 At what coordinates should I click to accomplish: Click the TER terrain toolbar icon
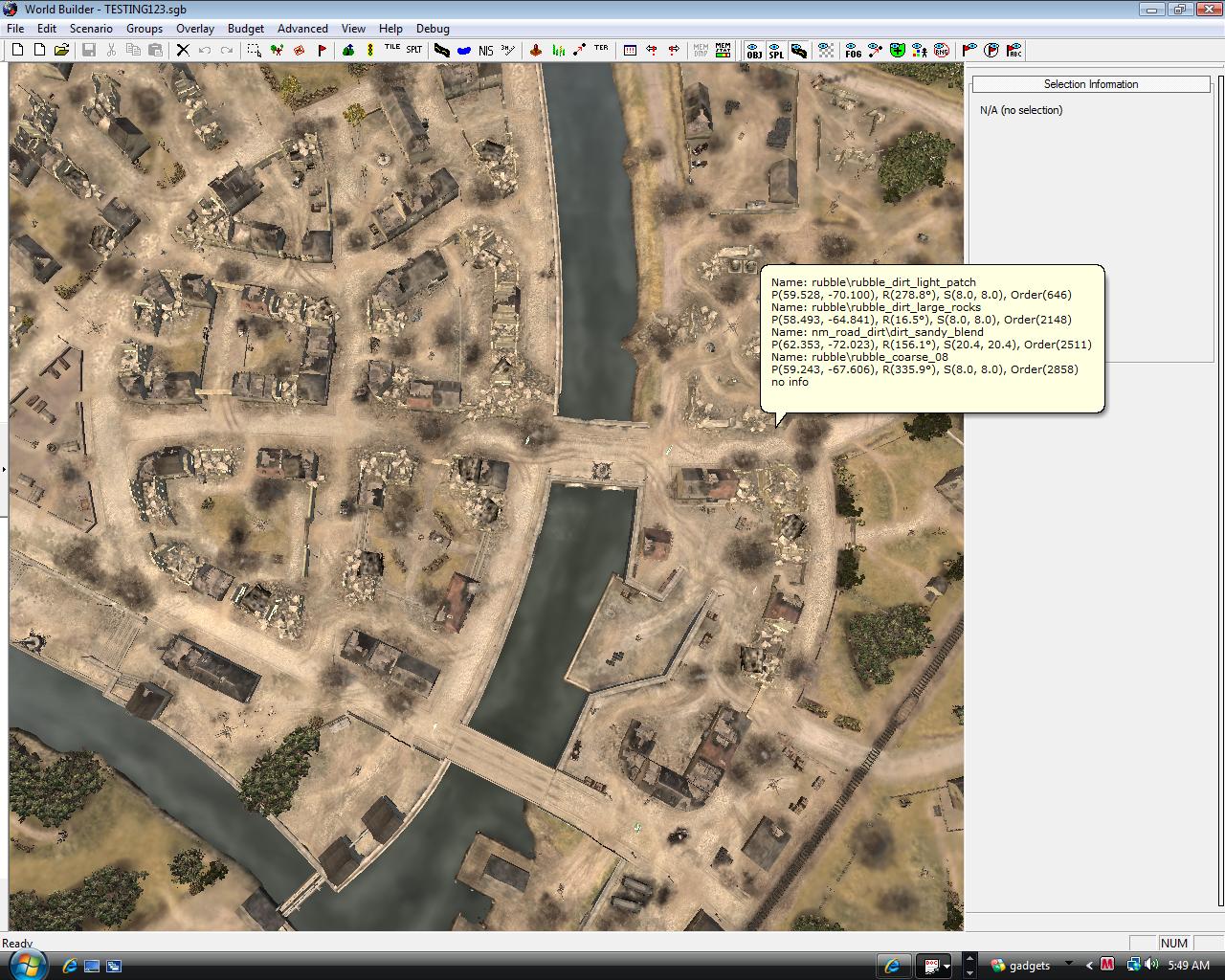(601, 48)
